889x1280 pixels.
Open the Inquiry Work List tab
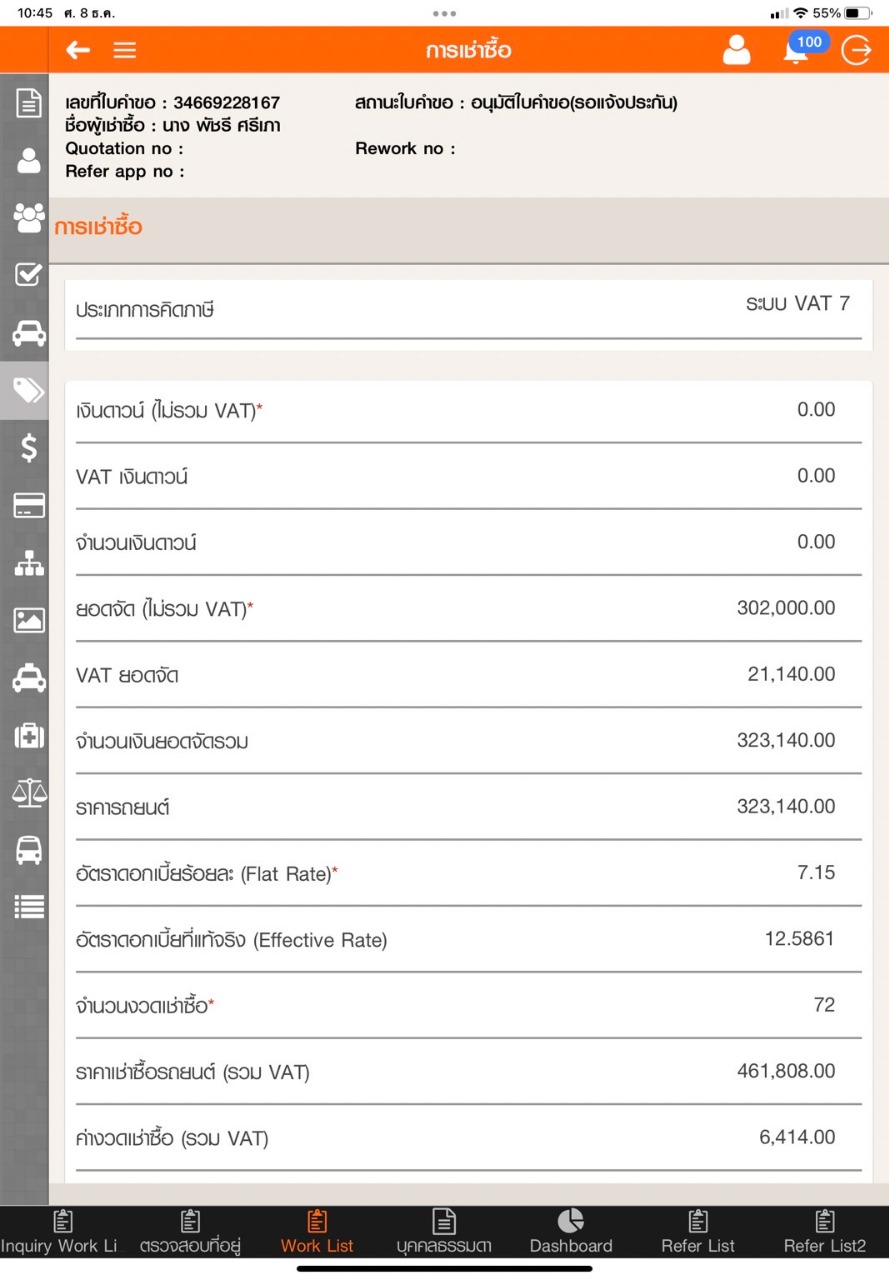(x=60, y=1231)
